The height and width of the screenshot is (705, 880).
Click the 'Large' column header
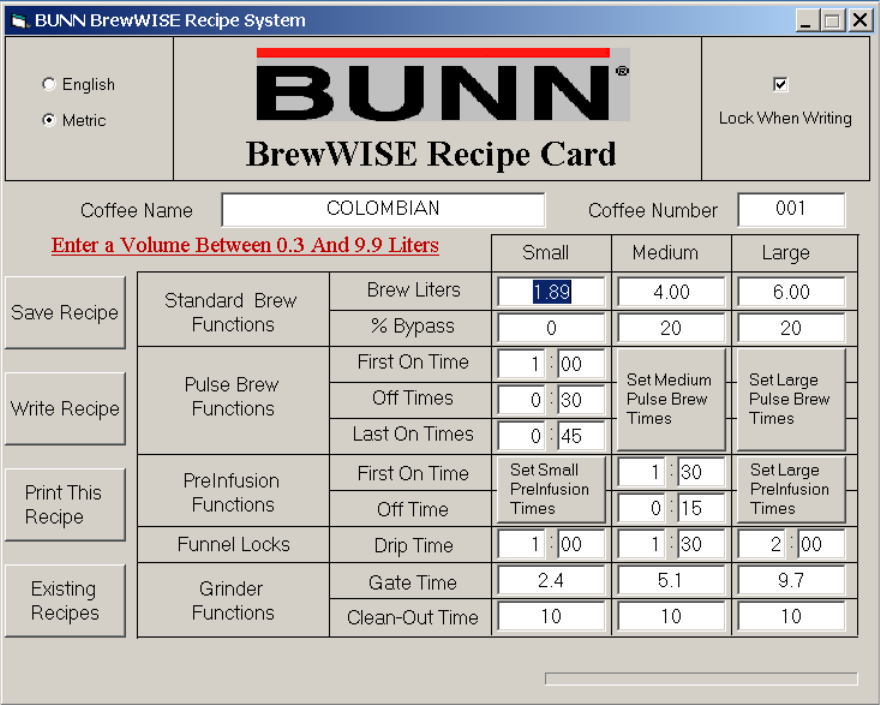786,253
